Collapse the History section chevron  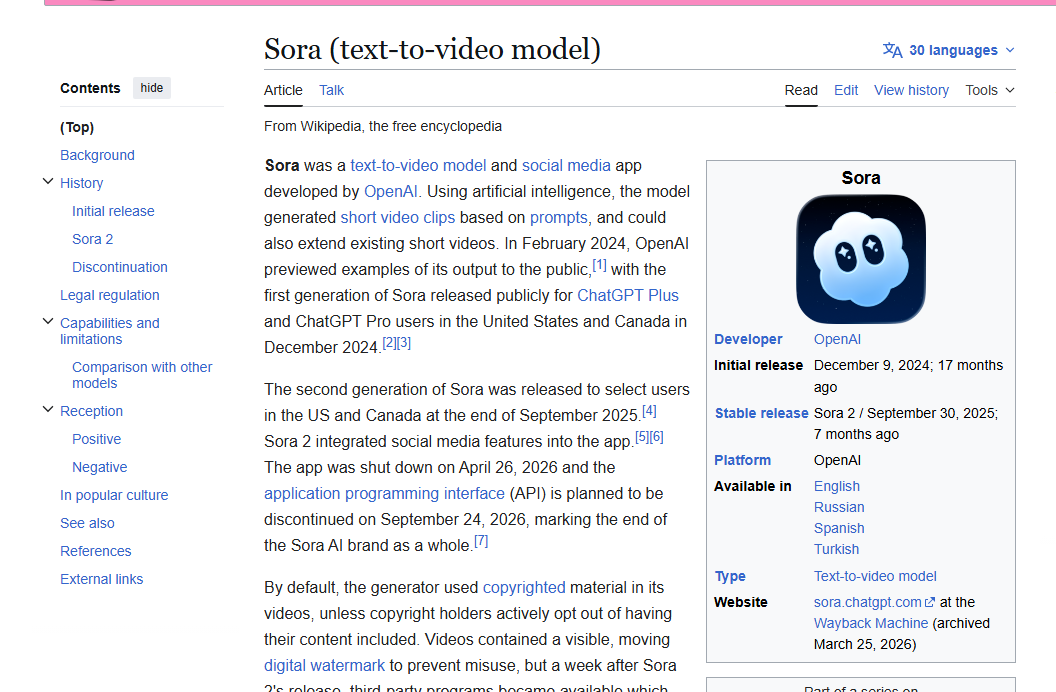(x=48, y=182)
